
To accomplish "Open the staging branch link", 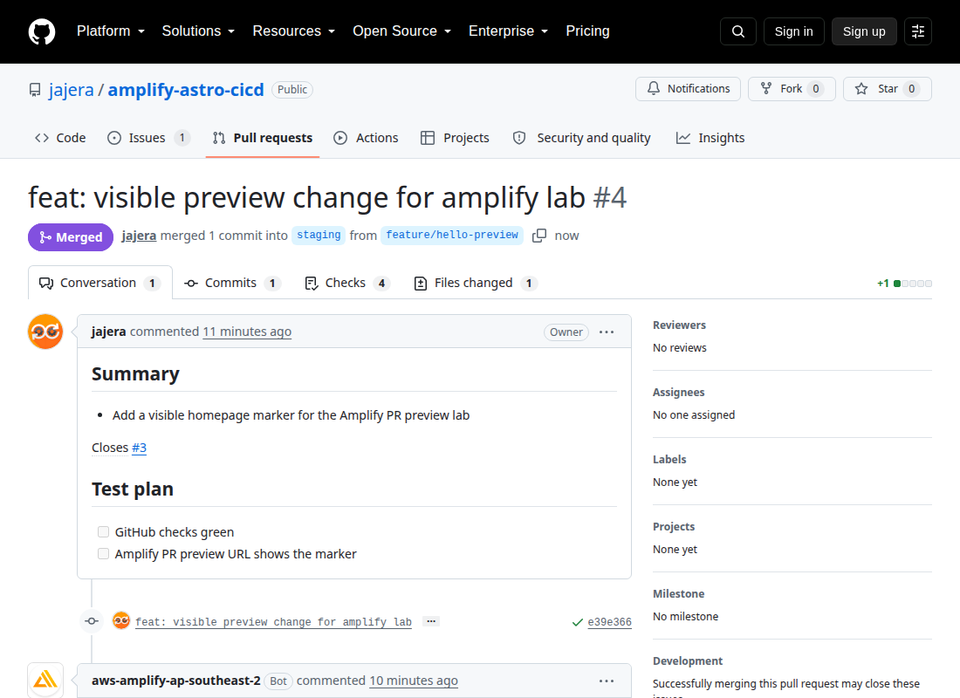I will point(318,235).
